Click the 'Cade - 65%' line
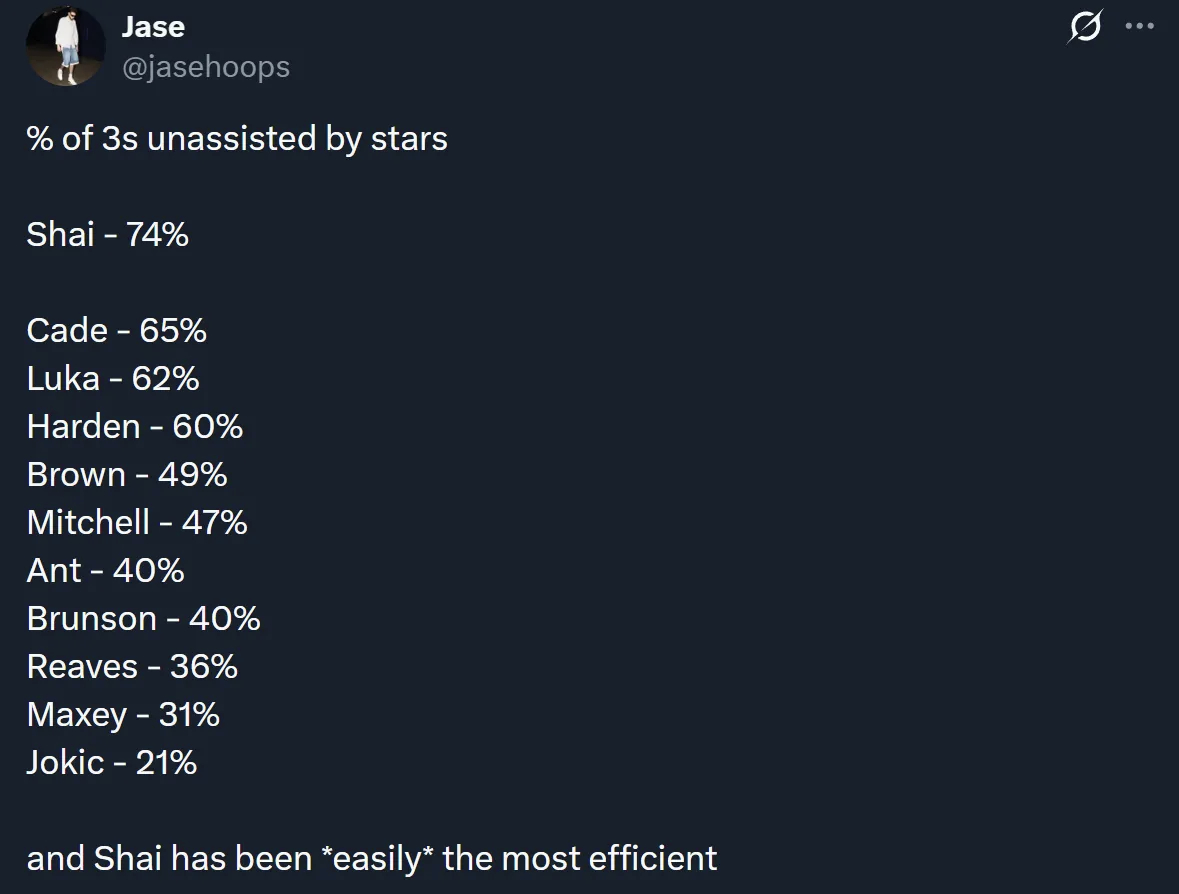 pos(117,330)
